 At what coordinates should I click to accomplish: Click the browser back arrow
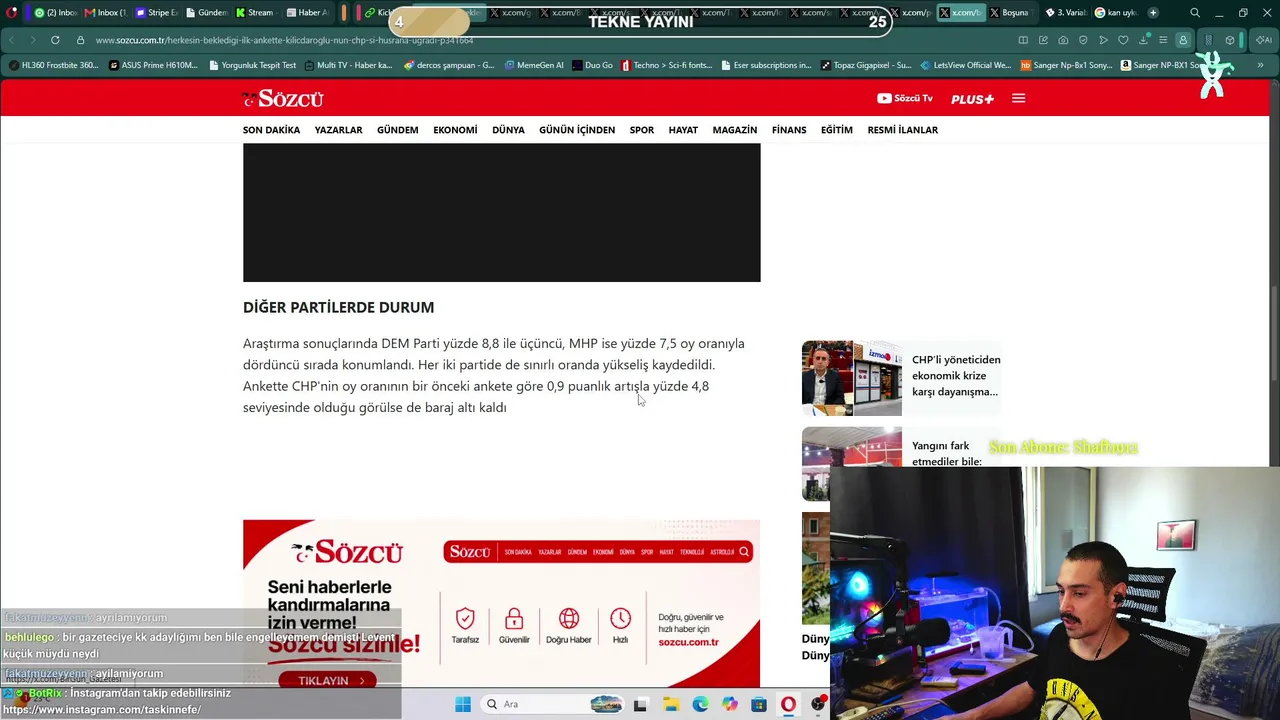pyautogui.click(x=12, y=40)
